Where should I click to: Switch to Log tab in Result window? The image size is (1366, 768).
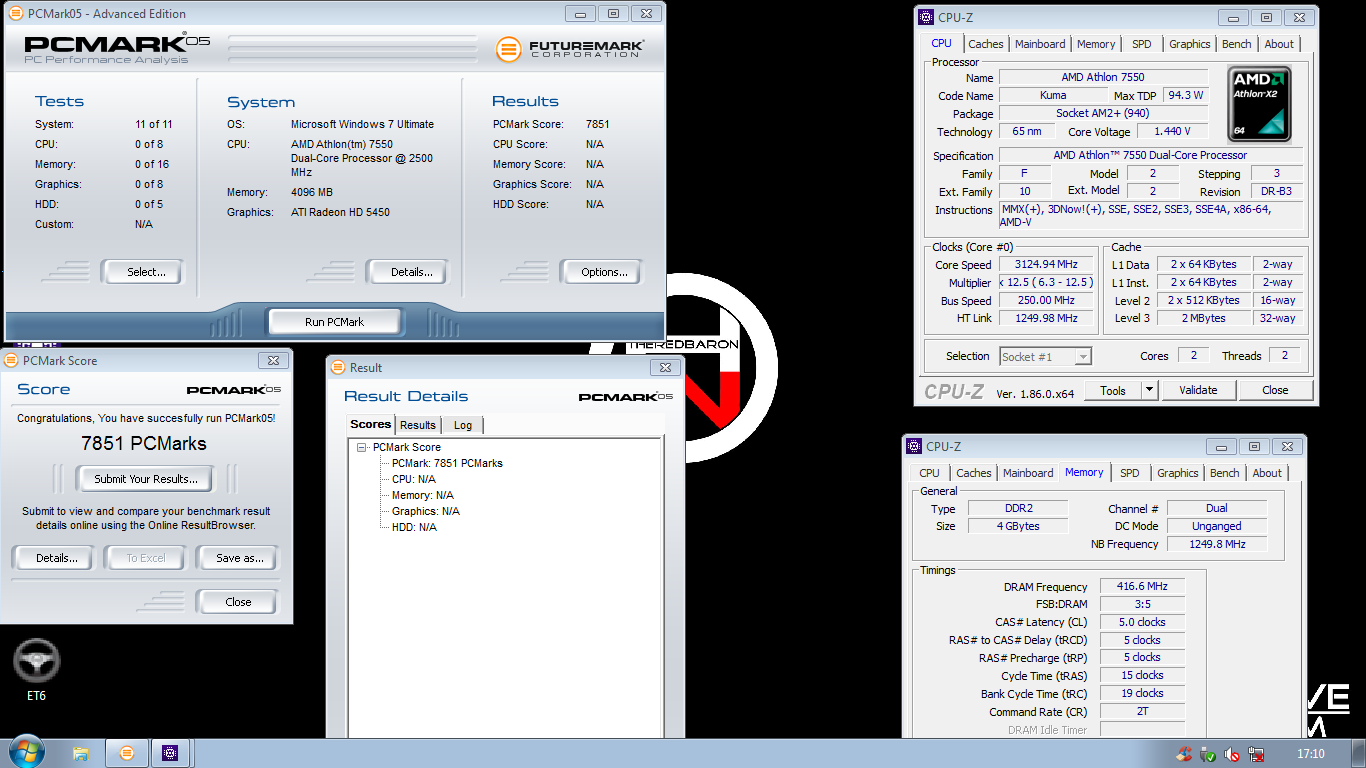462,425
